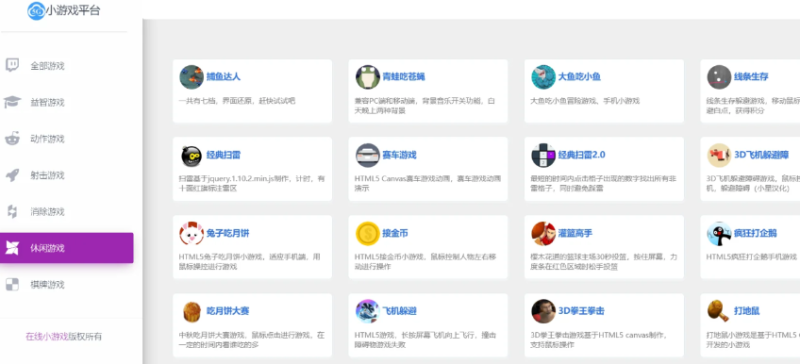
Task: Click the mooncake icon of 吃月饼大赛
Action: coord(192,311)
